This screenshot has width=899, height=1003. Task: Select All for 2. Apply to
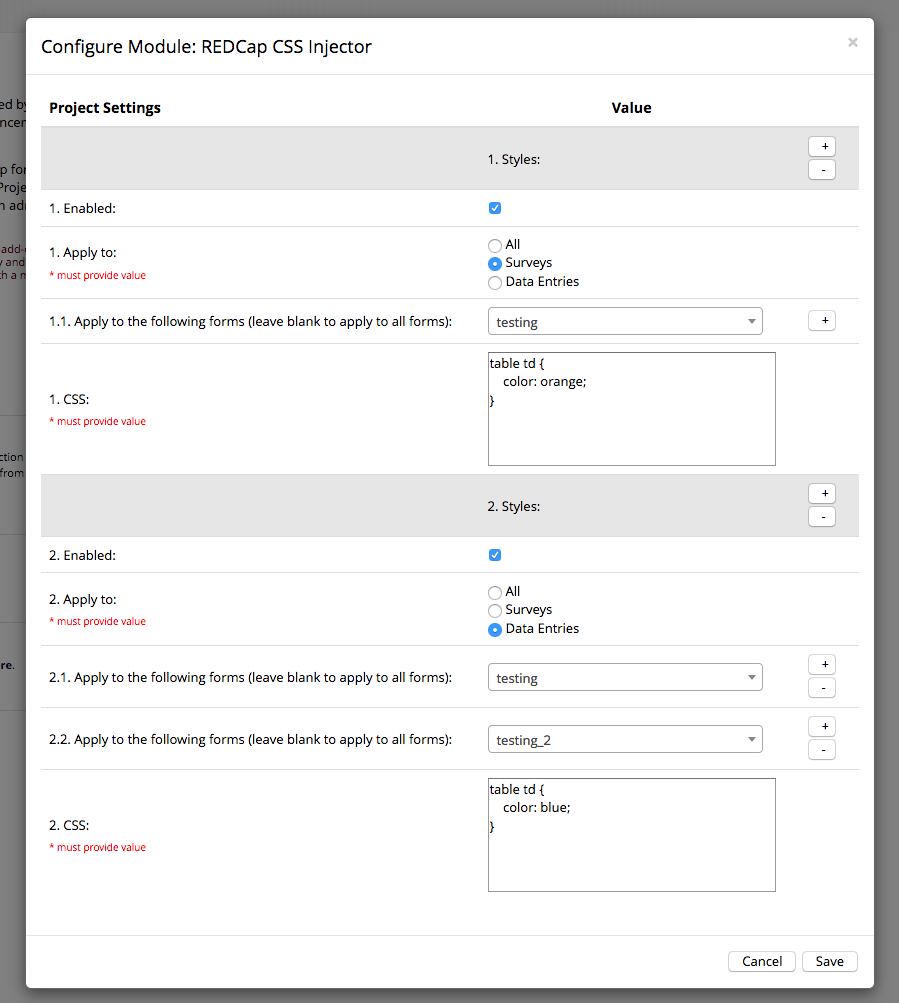click(495, 592)
